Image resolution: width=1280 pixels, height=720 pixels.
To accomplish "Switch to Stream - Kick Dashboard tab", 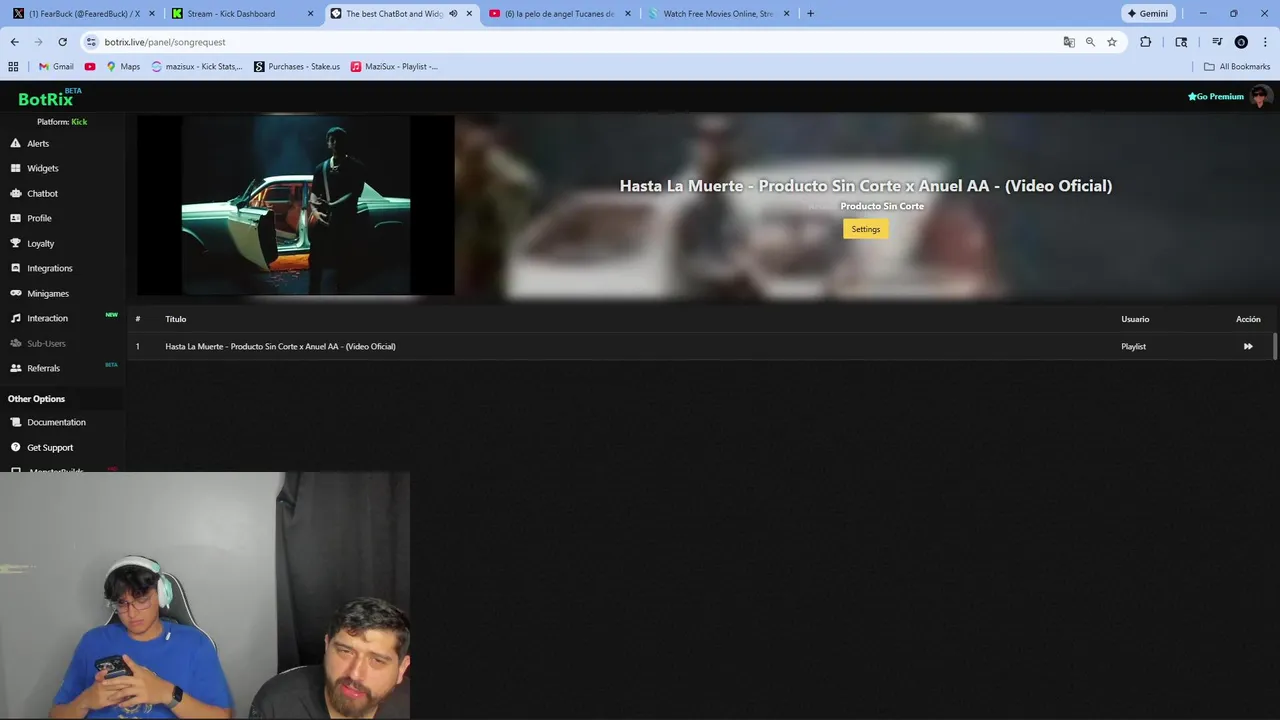I will pyautogui.click(x=242, y=14).
